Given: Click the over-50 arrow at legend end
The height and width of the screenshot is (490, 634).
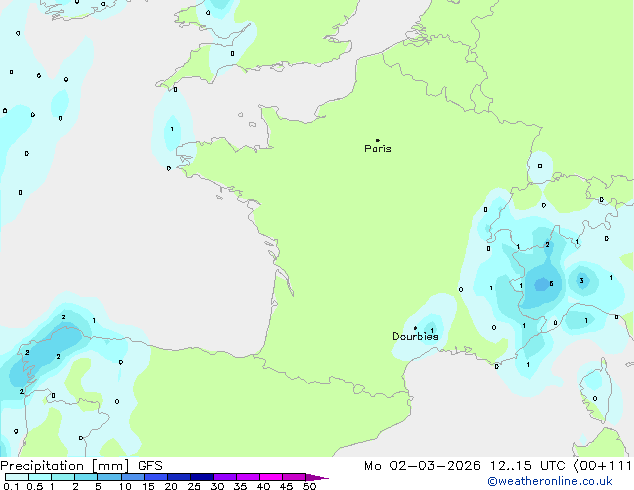Looking at the screenshot, I should coord(317,477).
